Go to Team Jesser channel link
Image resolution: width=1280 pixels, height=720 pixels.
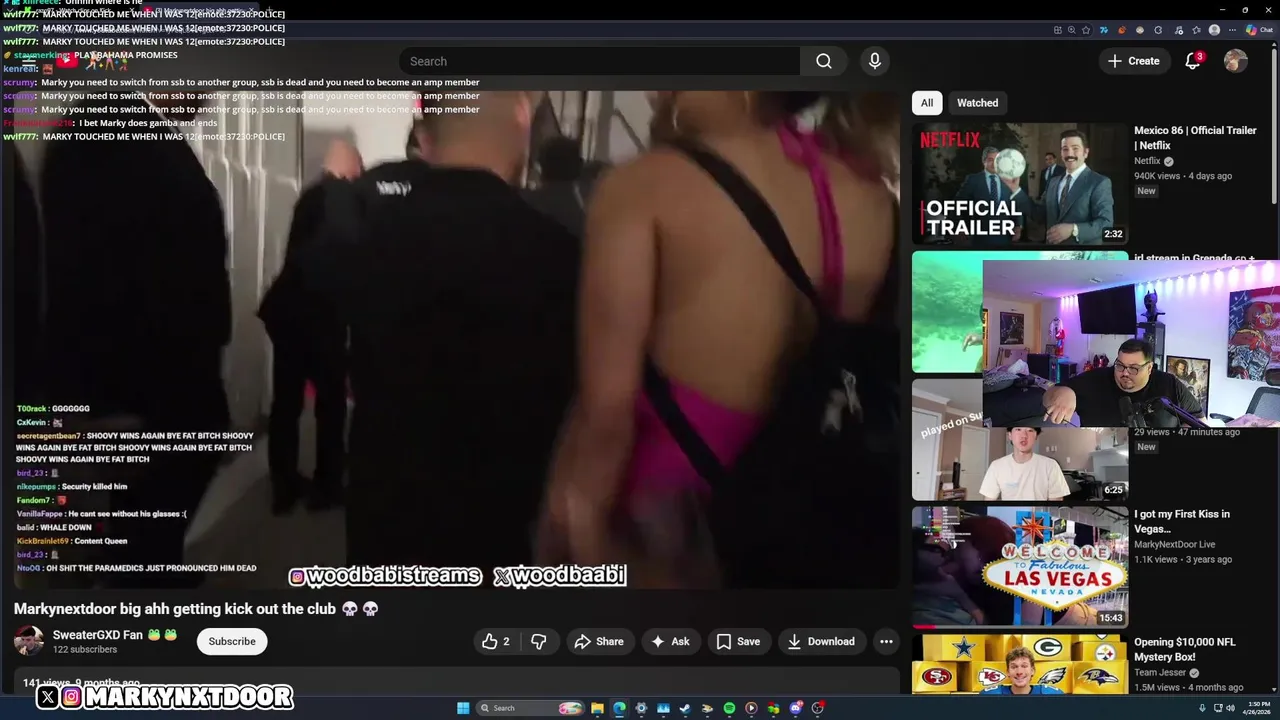point(1161,673)
